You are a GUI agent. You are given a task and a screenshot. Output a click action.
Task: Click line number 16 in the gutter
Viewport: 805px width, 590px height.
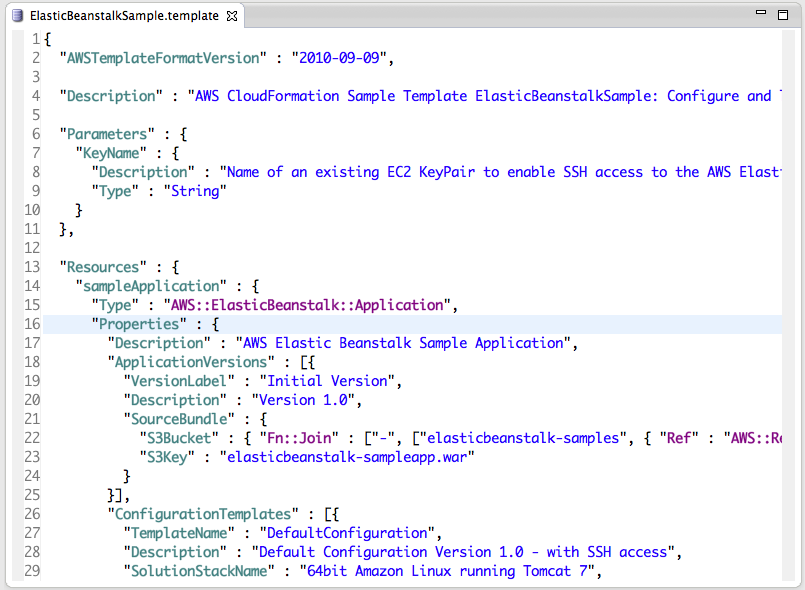pyautogui.click(x=32, y=324)
